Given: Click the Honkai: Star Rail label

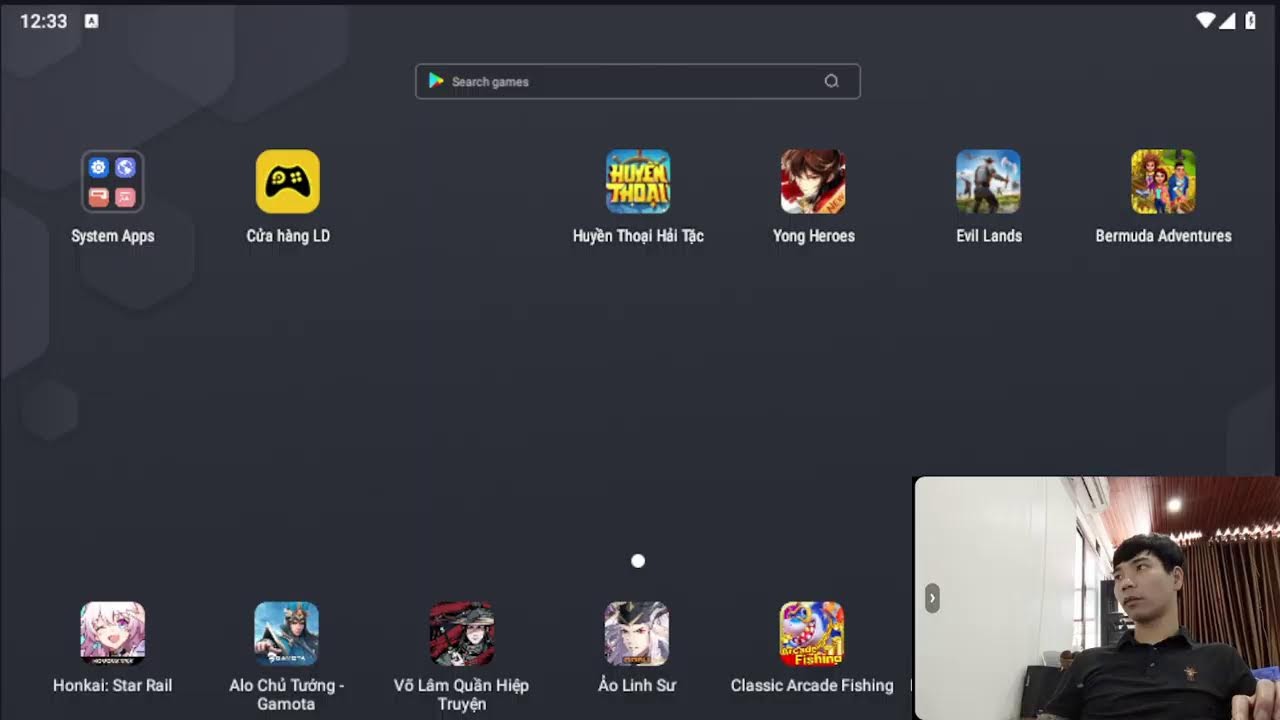Looking at the screenshot, I should pos(112,686).
